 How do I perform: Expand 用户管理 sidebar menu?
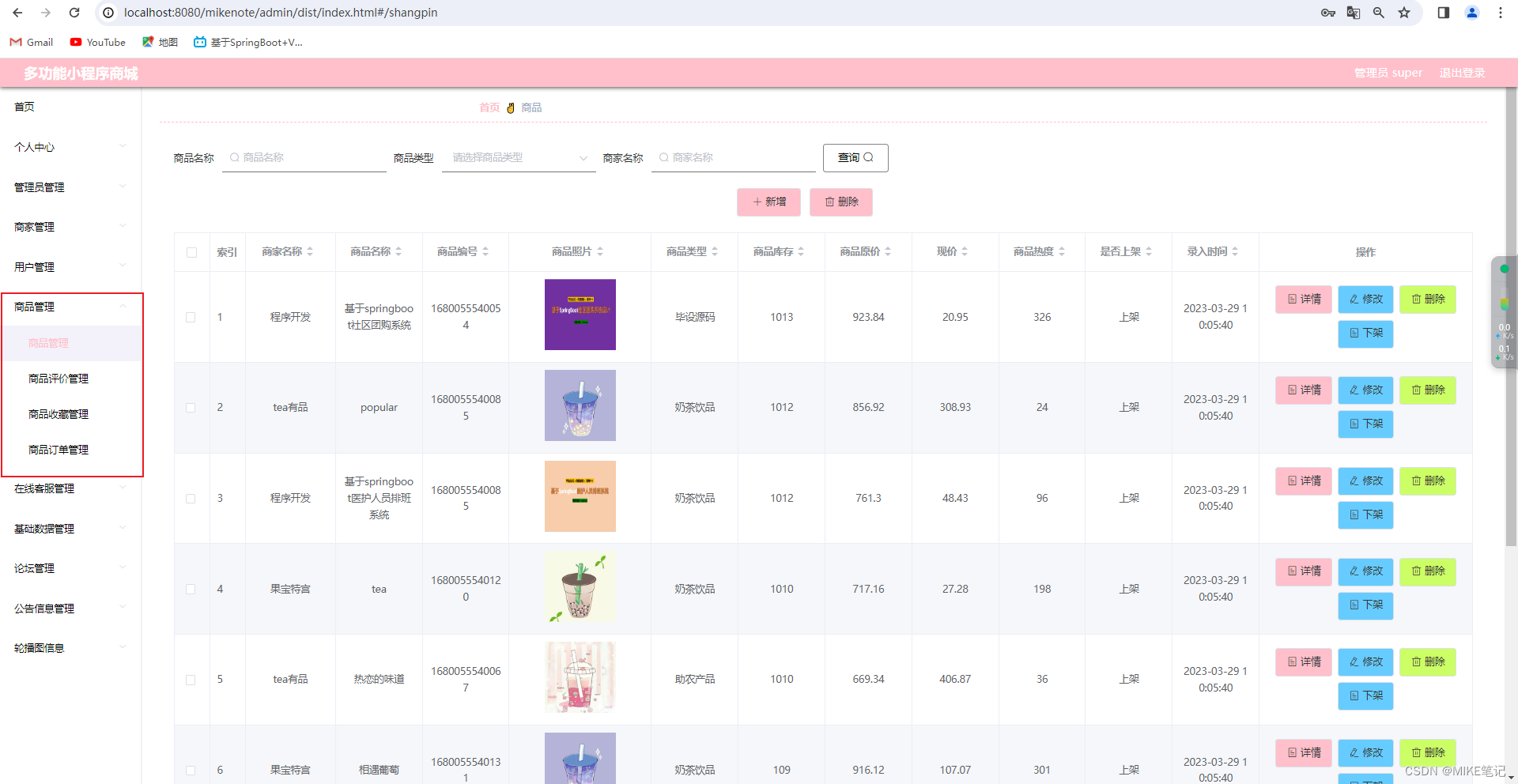click(70, 267)
